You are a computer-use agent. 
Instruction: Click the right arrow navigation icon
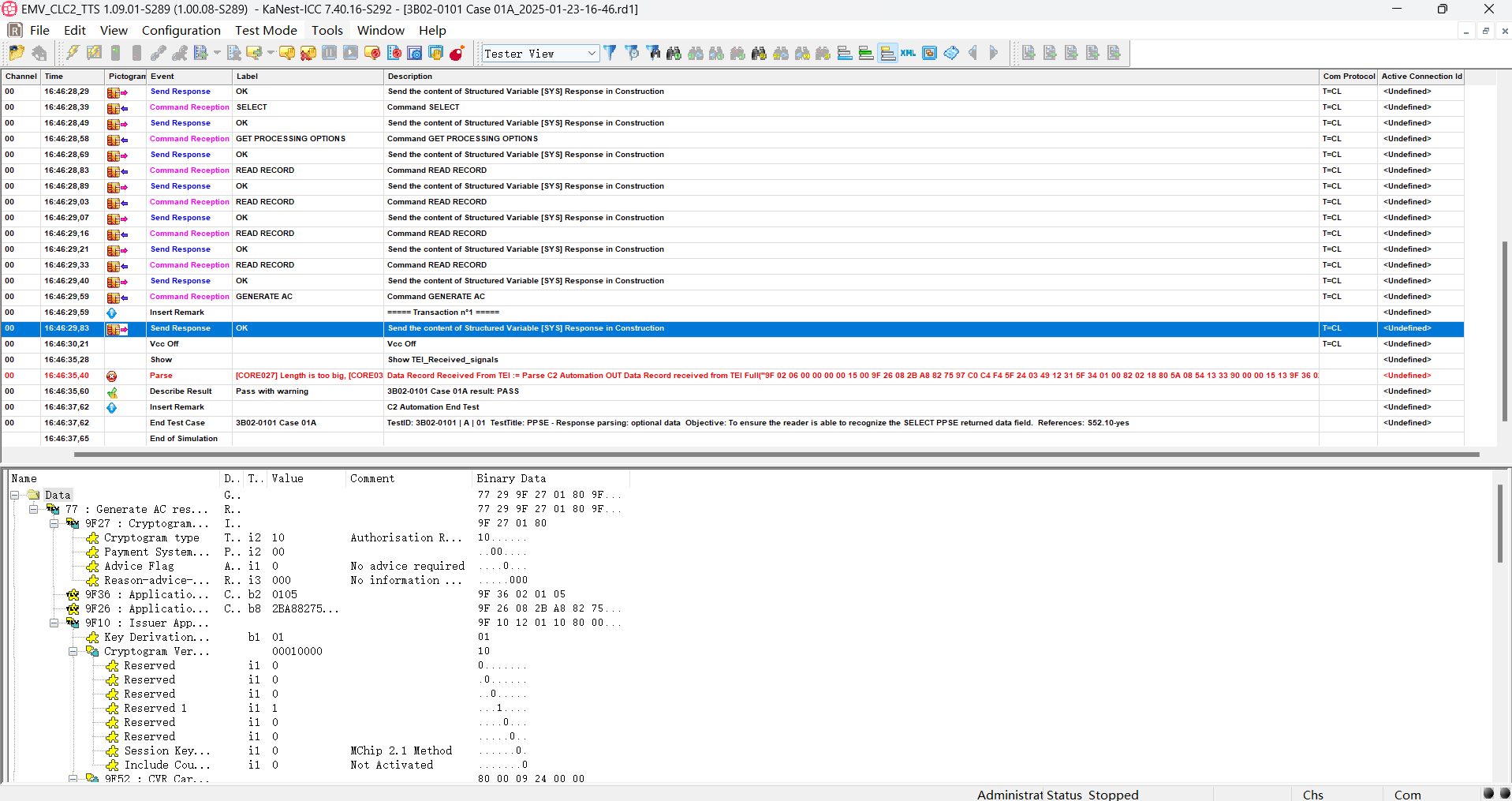(994, 53)
